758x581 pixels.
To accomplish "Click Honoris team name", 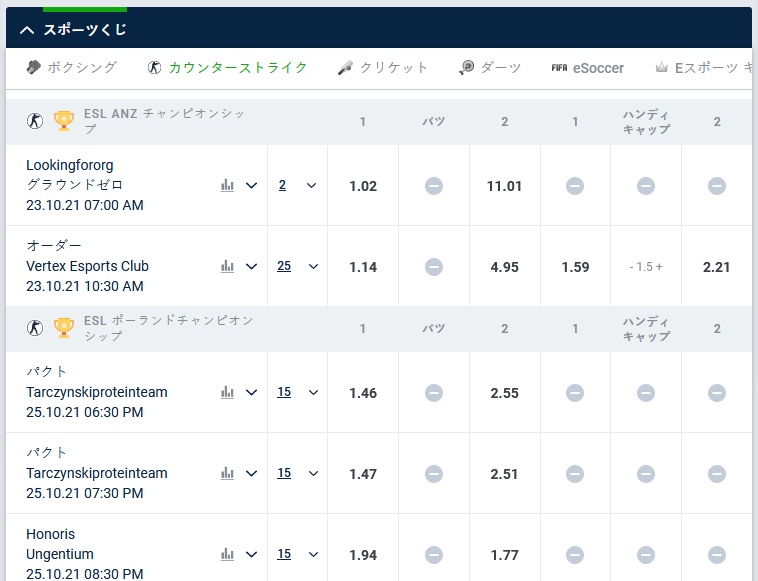I will tap(50, 534).
